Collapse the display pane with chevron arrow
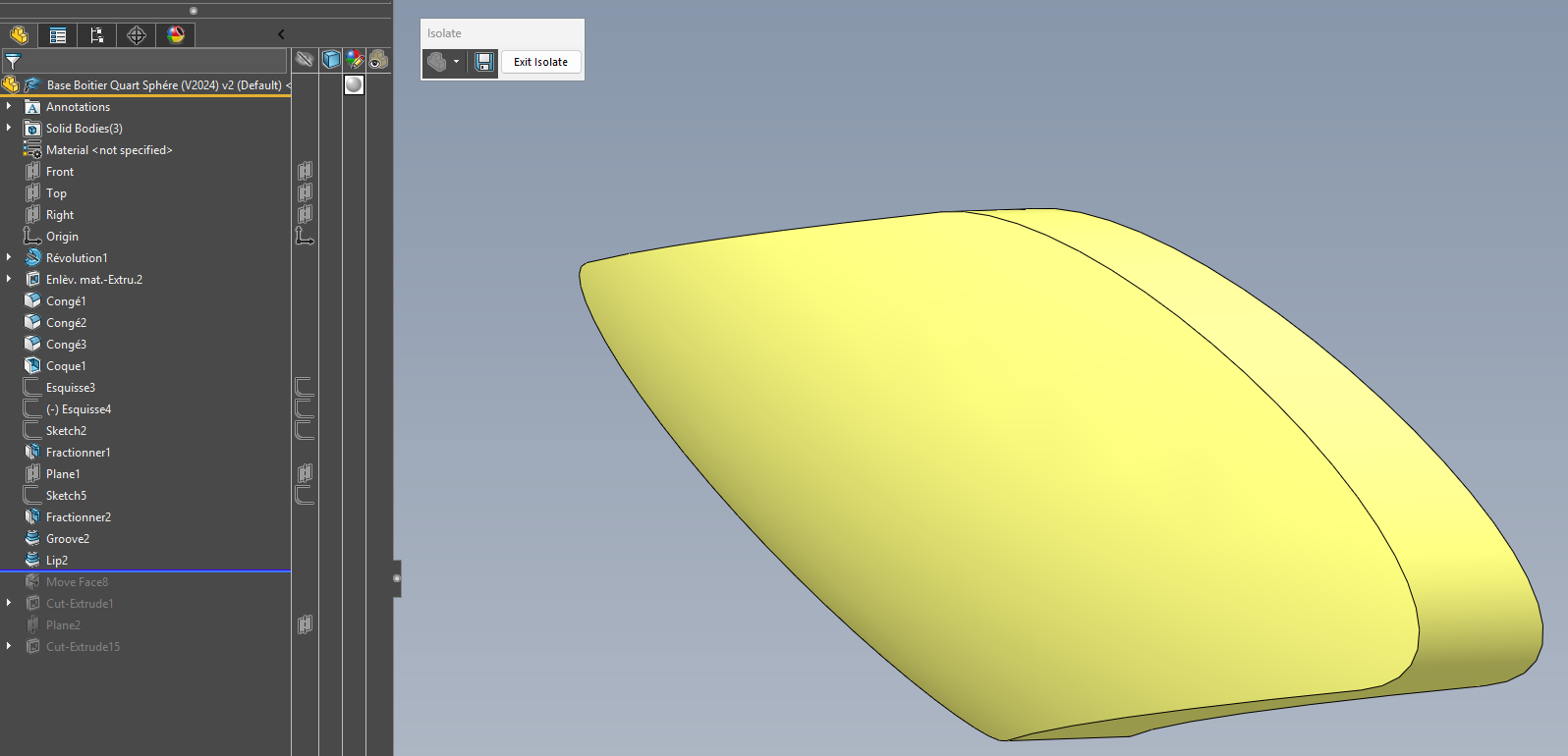 (x=281, y=34)
